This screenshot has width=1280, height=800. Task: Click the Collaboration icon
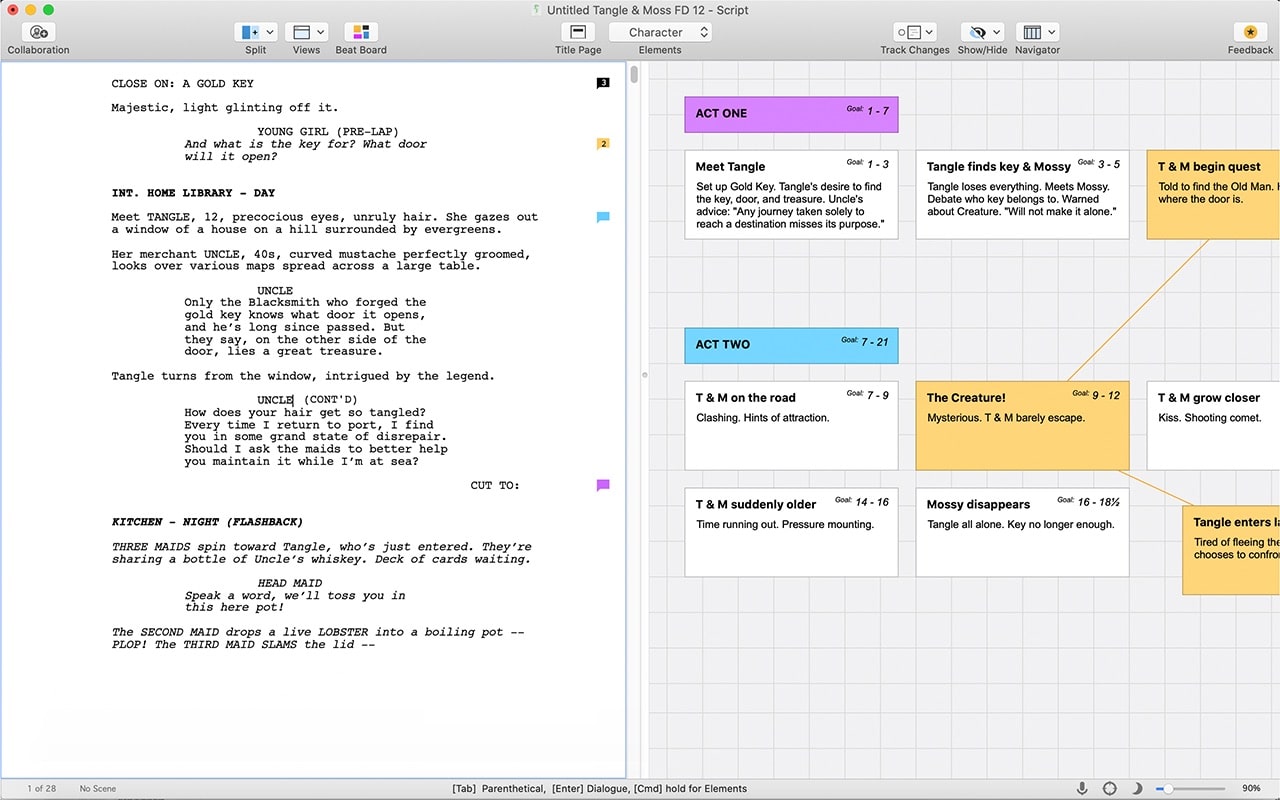(37, 31)
